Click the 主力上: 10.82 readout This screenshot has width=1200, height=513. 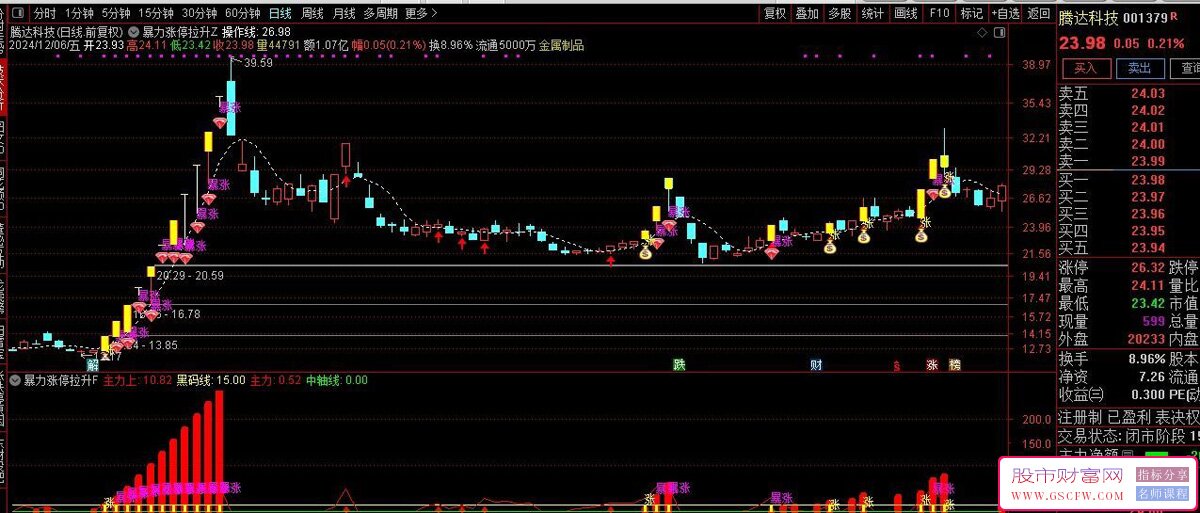(138, 380)
